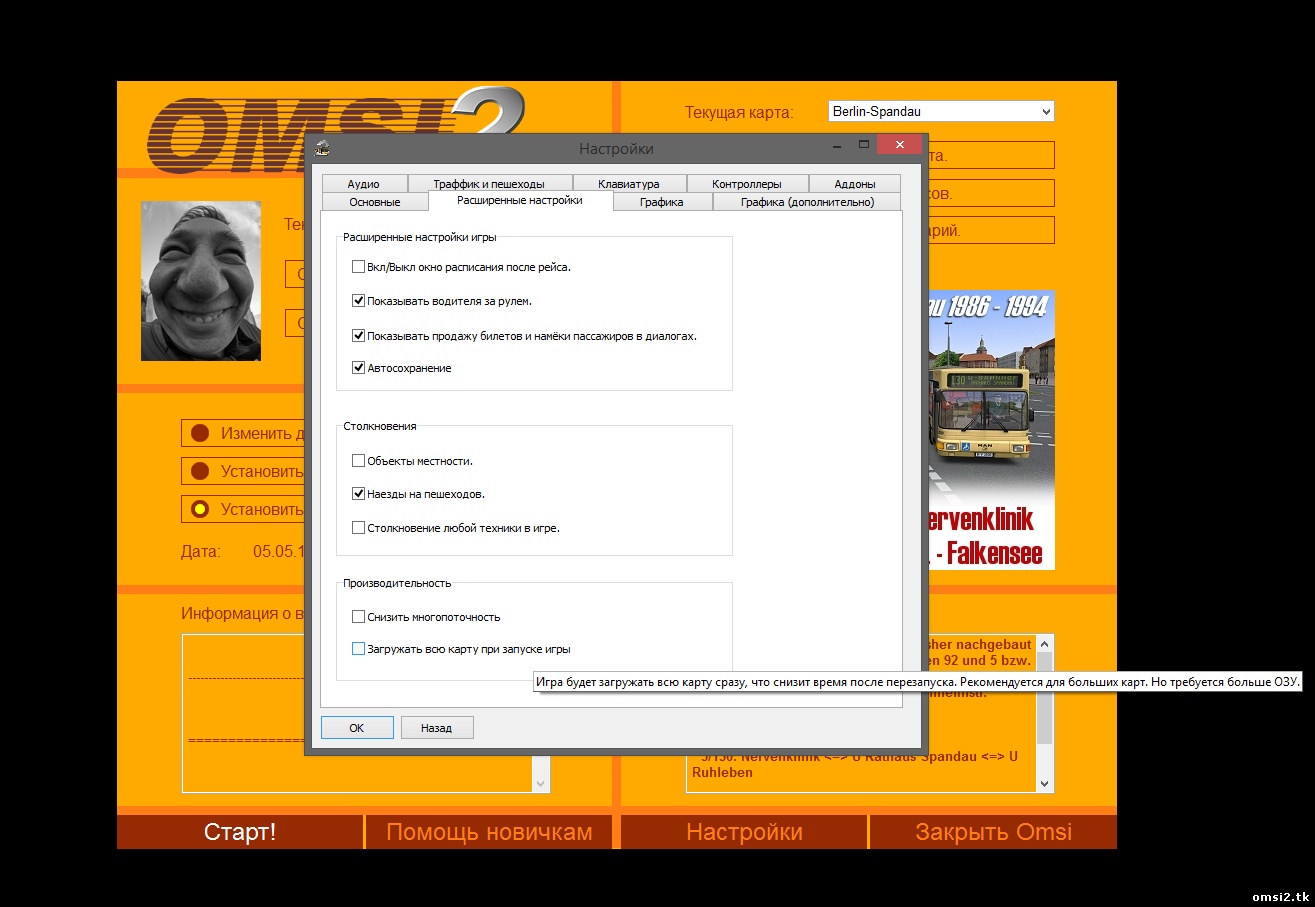Click the driver profile photo

coord(199,281)
